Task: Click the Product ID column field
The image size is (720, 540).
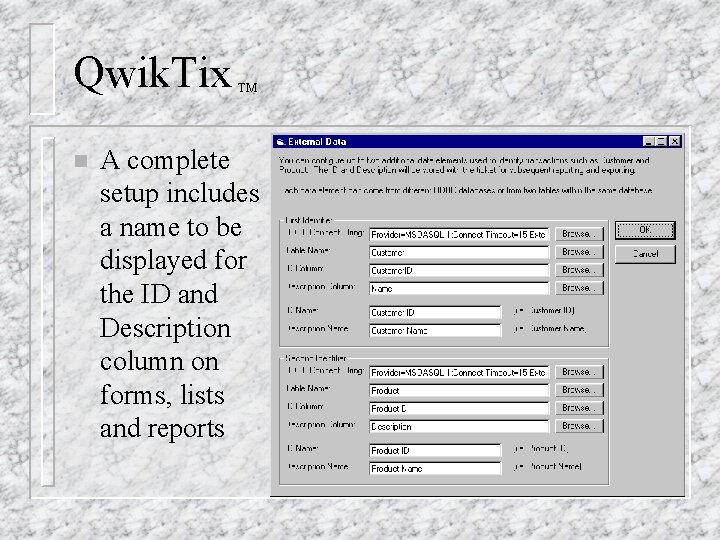Action: point(459,408)
